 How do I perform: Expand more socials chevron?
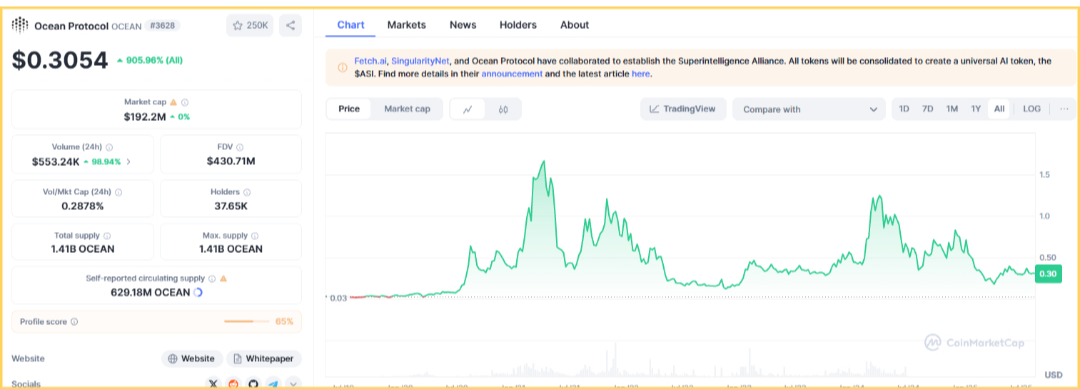tap(294, 384)
